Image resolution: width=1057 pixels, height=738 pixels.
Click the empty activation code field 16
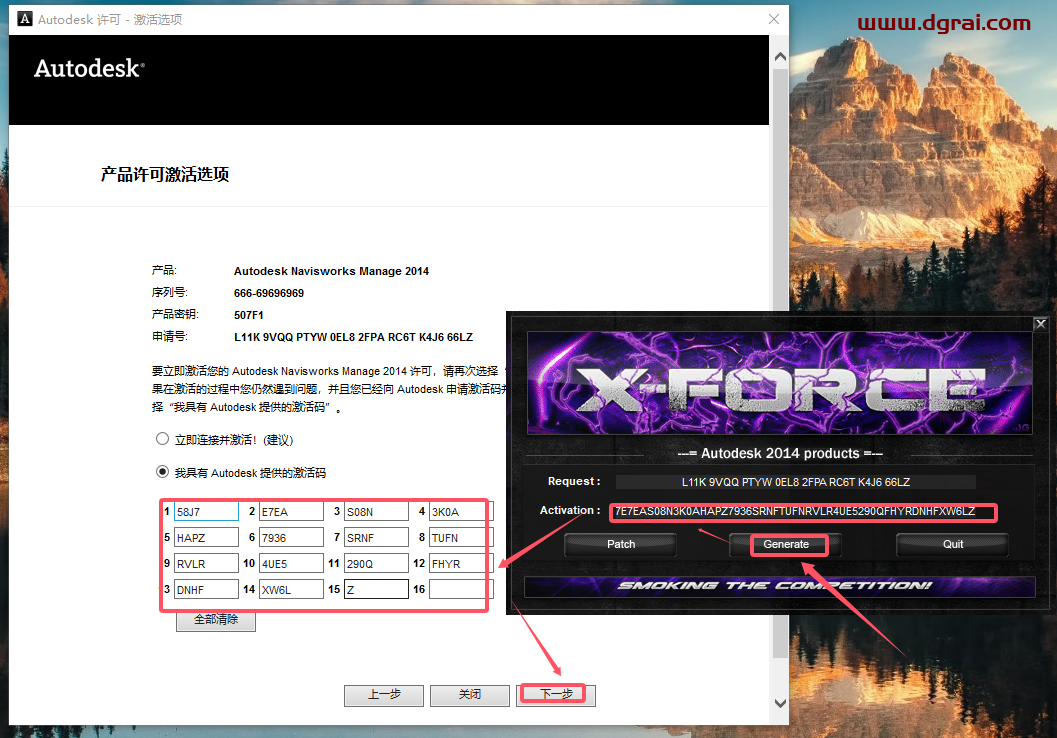pyautogui.click(x=461, y=589)
